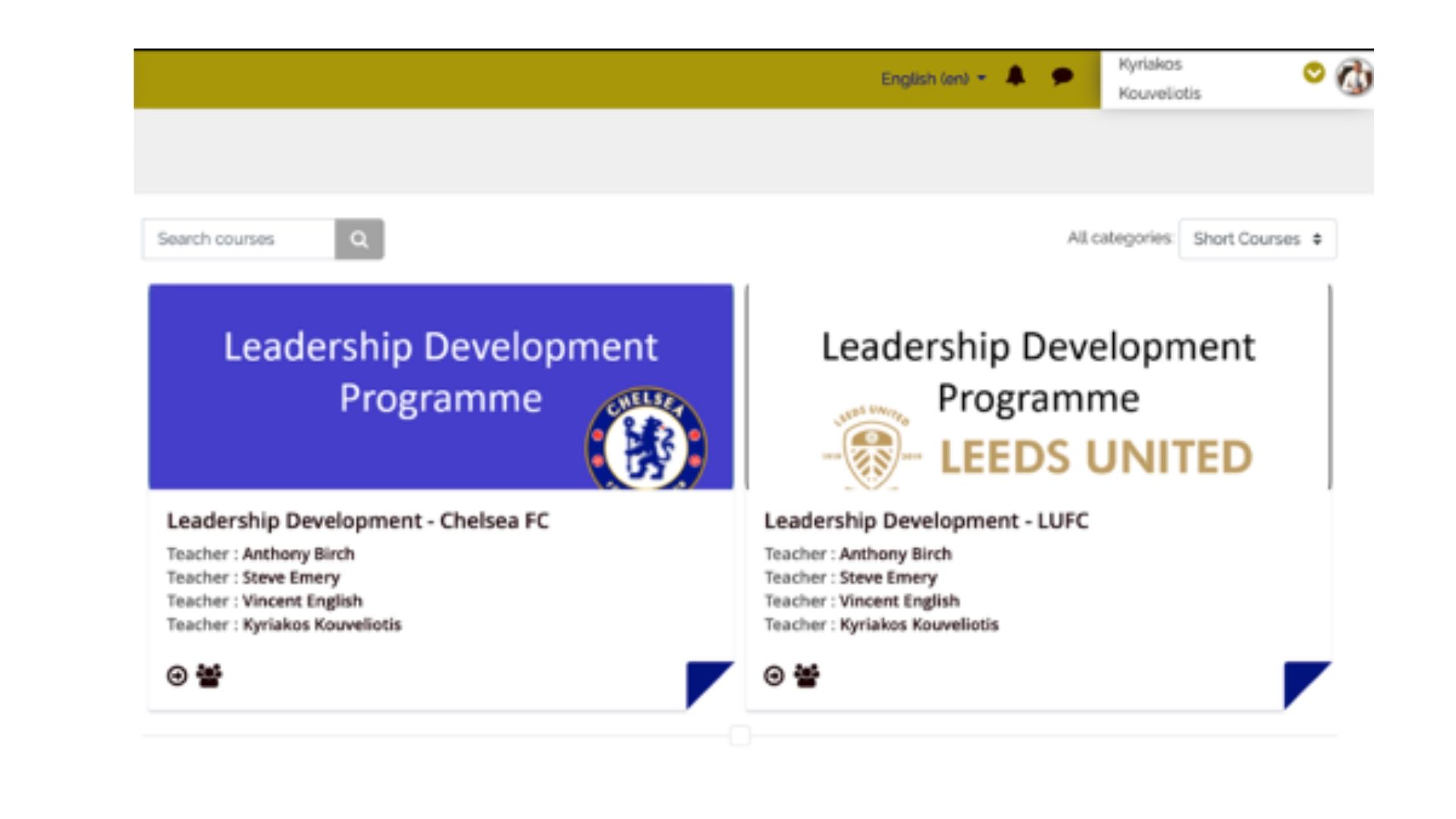The width and height of the screenshot is (1456, 819).
Task: Open Vincent English in LUFC card
Action: point(899,601)
